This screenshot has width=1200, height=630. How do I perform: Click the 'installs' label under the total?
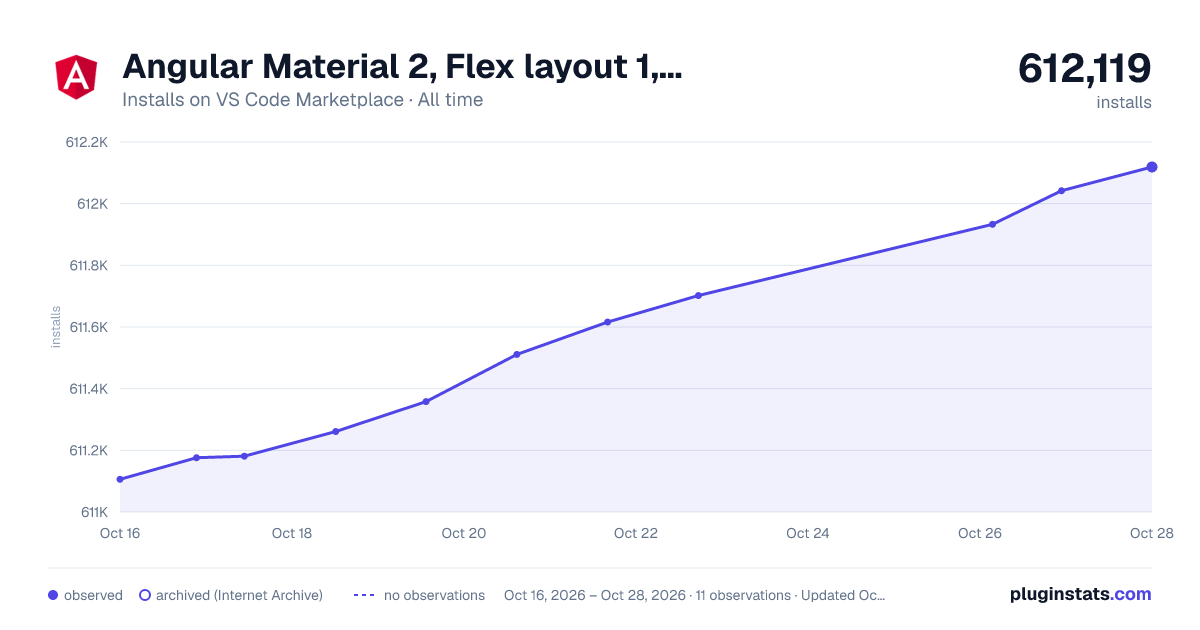click(1124, 102)
